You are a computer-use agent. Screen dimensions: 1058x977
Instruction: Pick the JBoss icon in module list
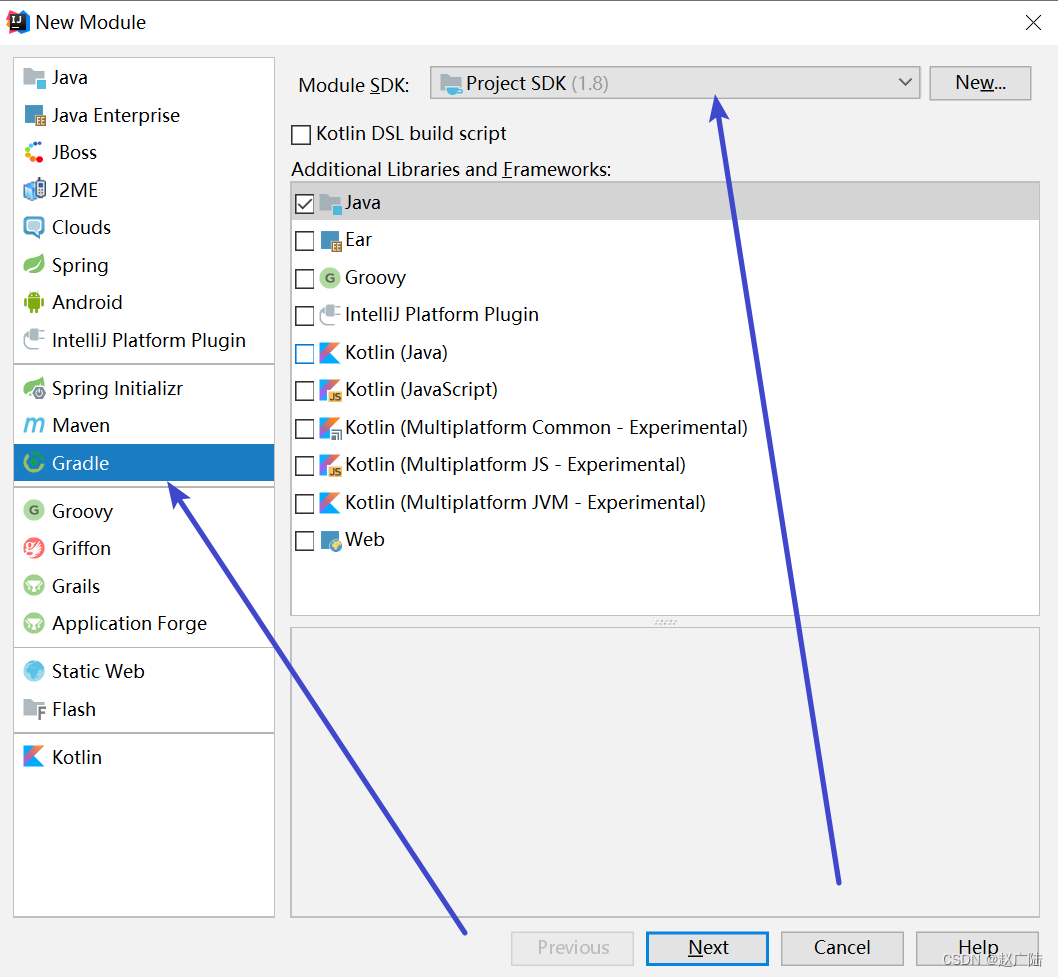(x=34, y=152)
